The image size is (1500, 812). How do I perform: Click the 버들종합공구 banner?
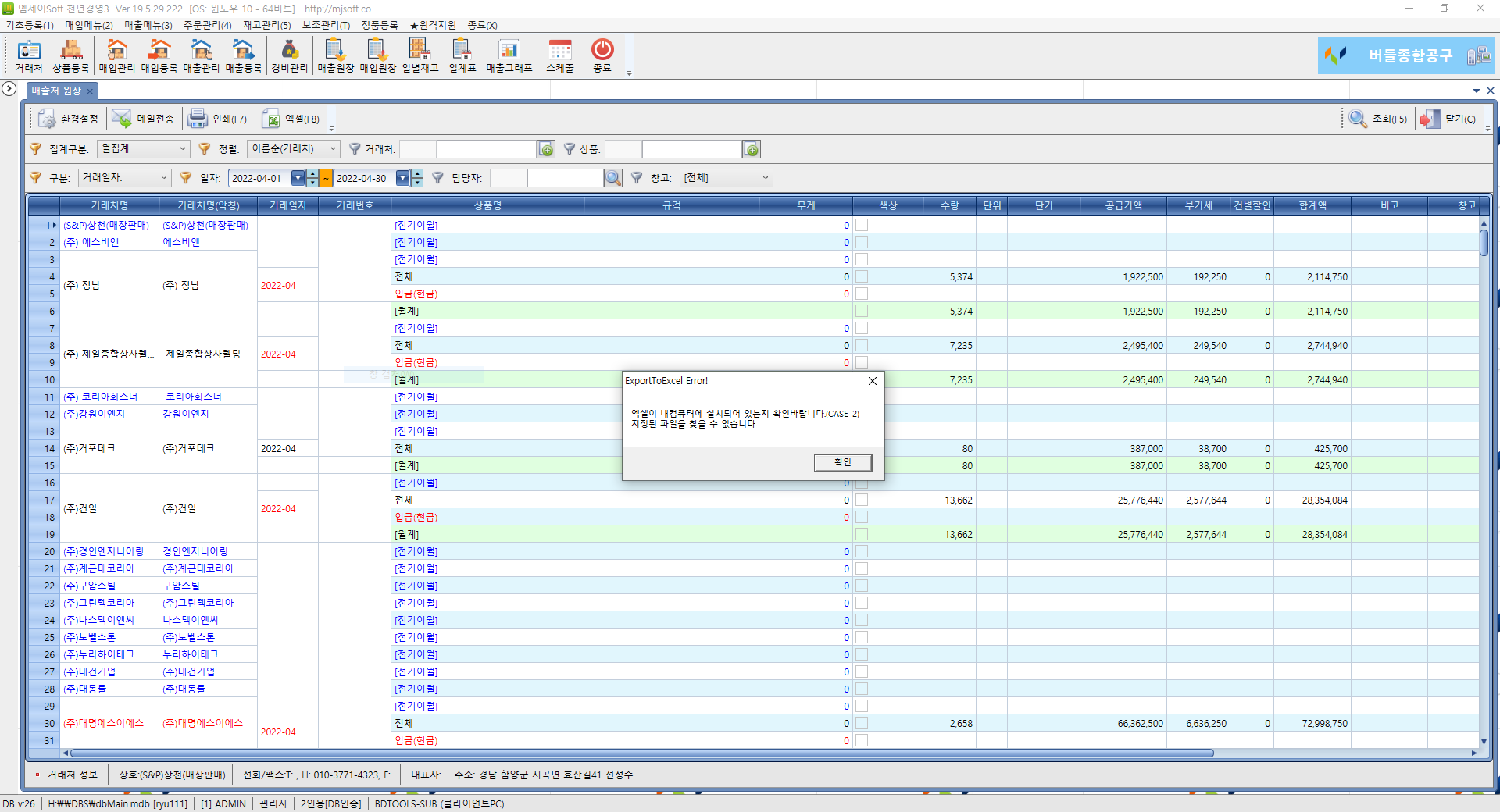[x=1406, y=55]
